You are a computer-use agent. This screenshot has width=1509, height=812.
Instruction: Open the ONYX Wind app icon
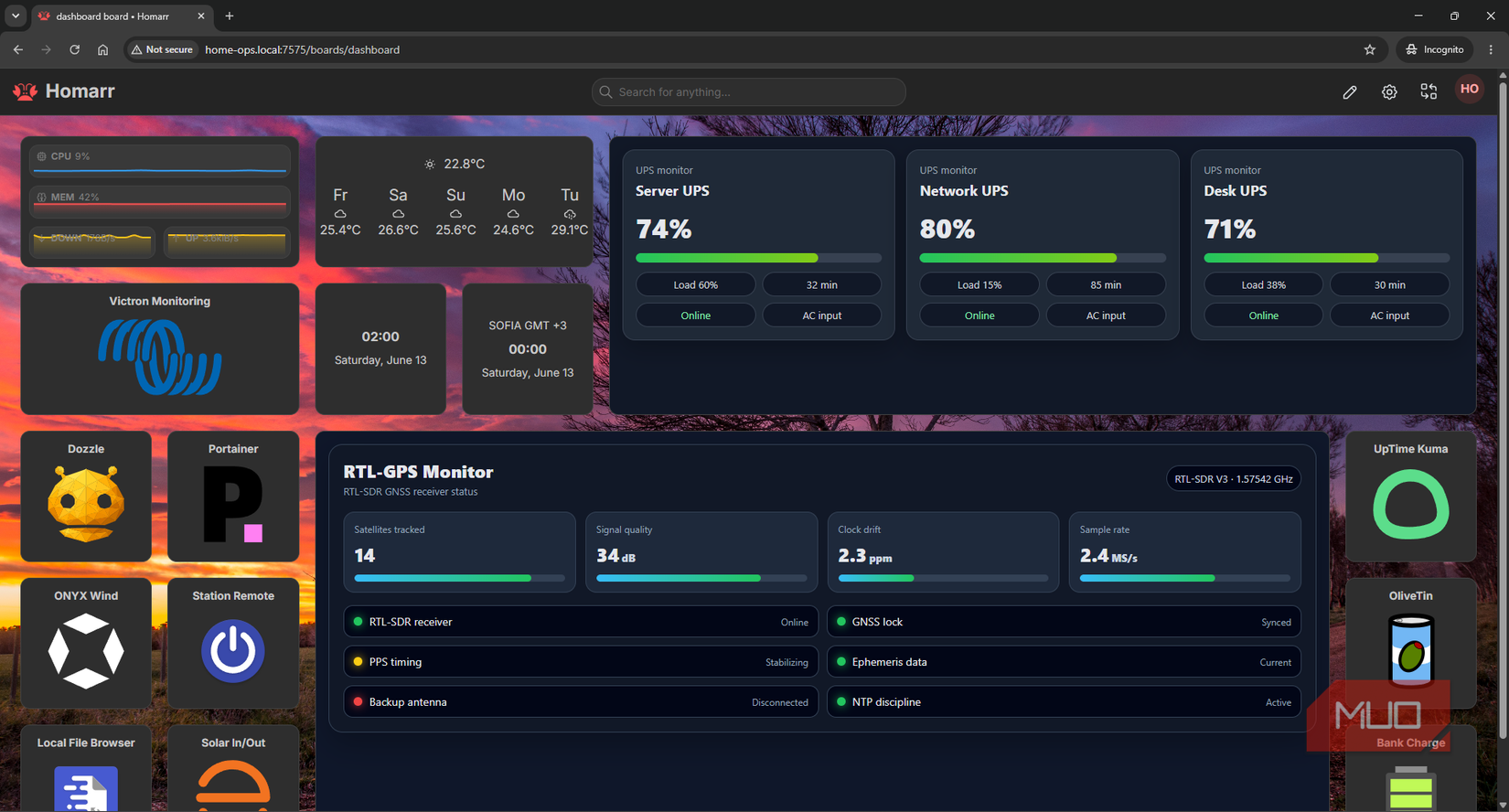[86, 650]
